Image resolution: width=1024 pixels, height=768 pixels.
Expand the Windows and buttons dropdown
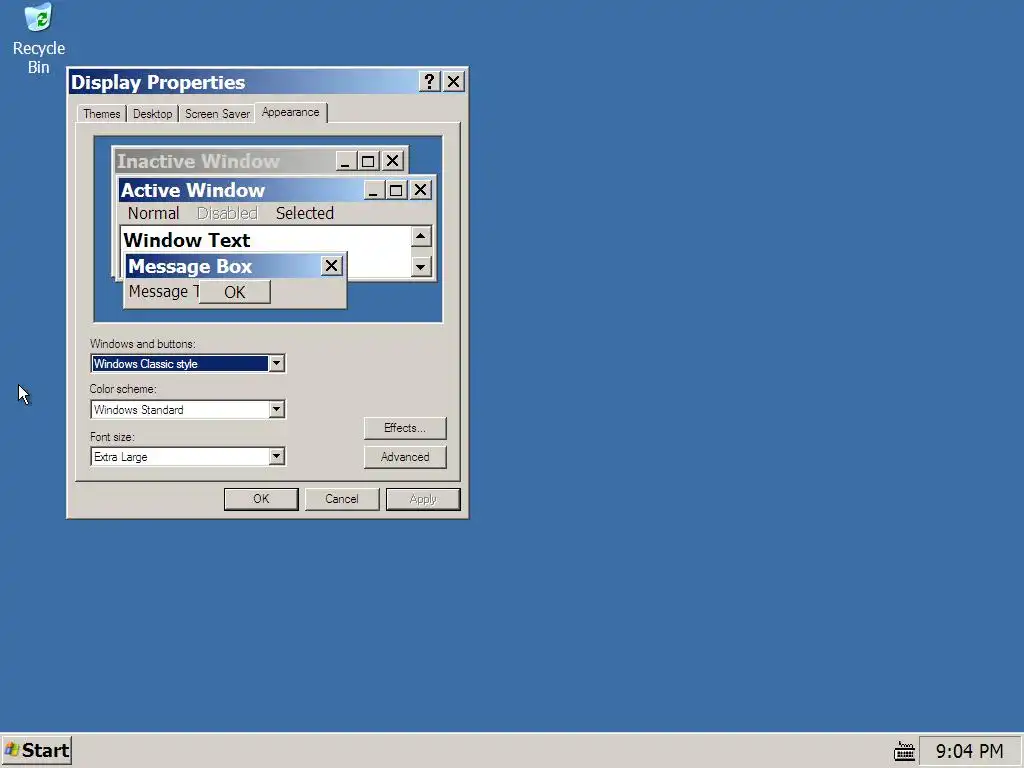(x=276, y=363)
